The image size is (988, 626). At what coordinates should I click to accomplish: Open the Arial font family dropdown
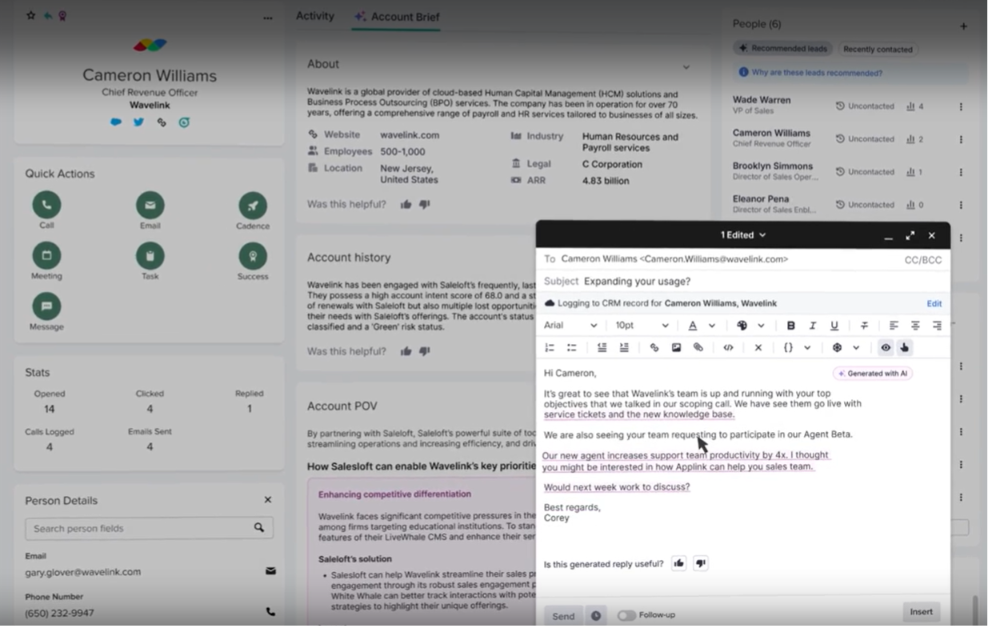(x=570, y=325)
